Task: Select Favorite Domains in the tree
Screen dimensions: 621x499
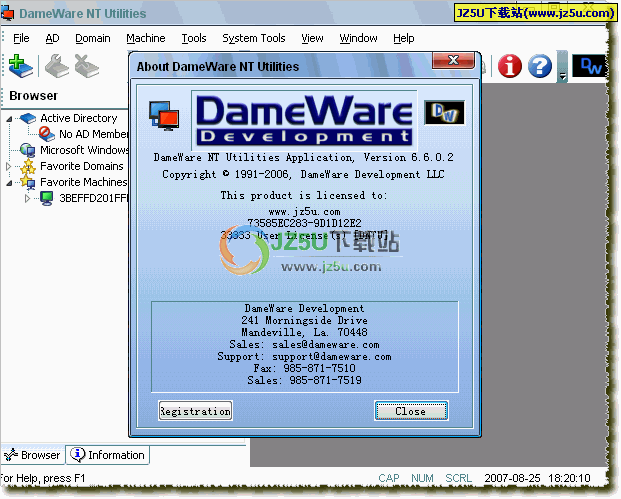Action: (82, 166)
